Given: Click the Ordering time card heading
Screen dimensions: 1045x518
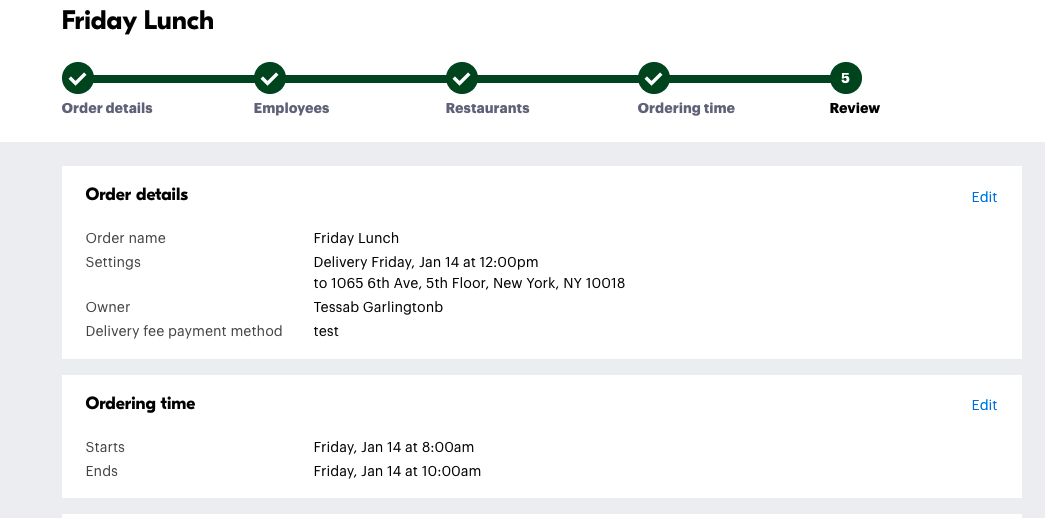Looking at the screenshot, I should [x=140, y=404].
